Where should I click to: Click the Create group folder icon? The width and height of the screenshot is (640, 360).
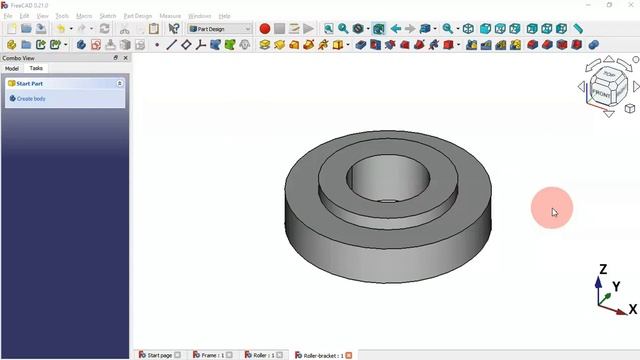(26, 44)
